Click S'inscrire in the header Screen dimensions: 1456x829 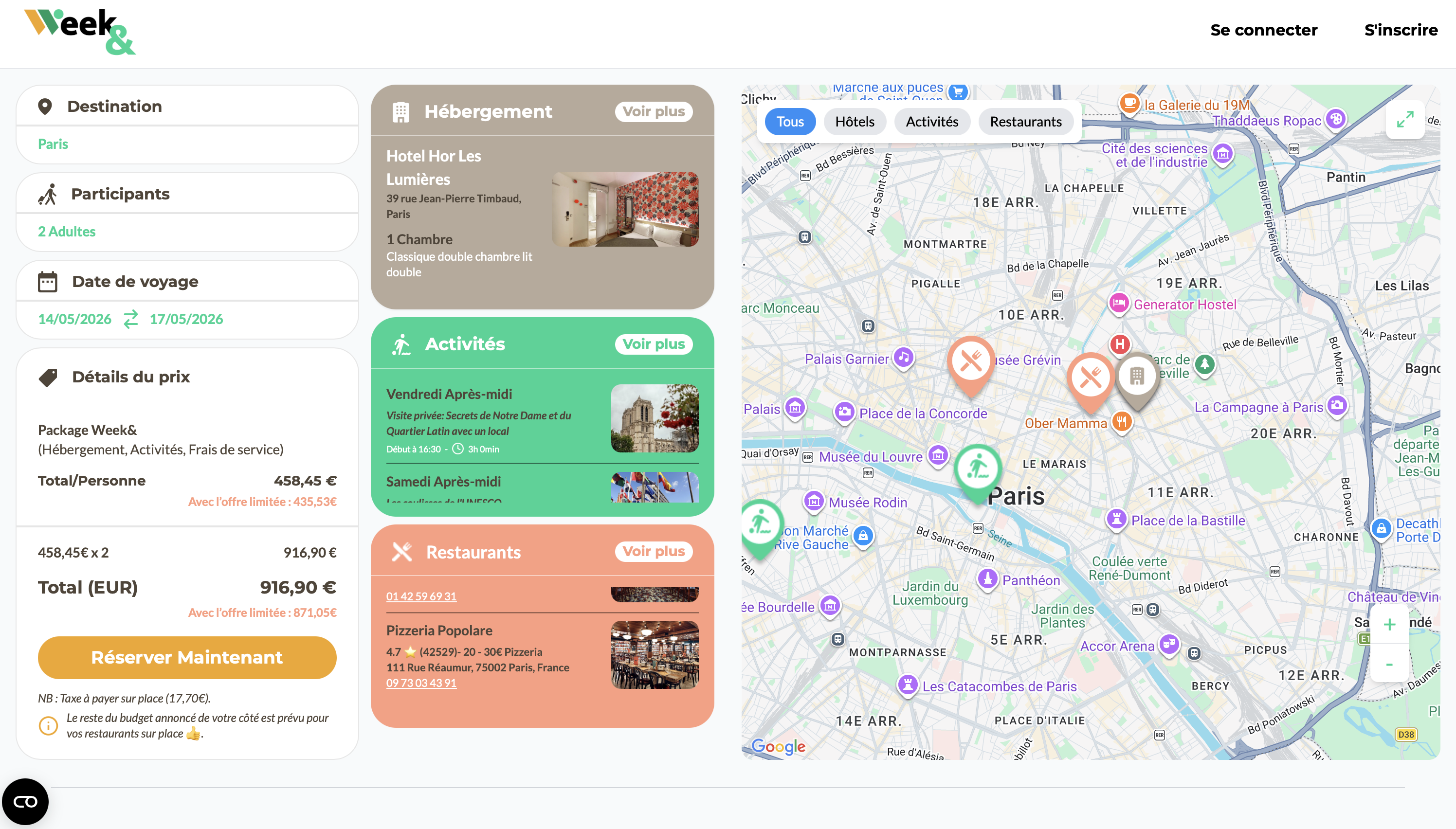coord(1401,30)
